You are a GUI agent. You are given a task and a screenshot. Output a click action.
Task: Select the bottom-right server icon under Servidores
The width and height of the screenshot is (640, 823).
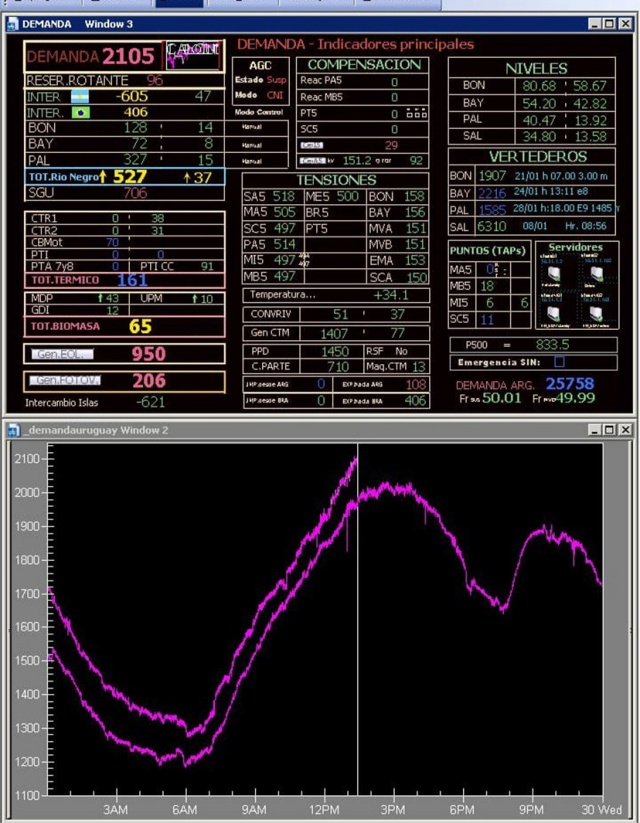click(596, 314)
